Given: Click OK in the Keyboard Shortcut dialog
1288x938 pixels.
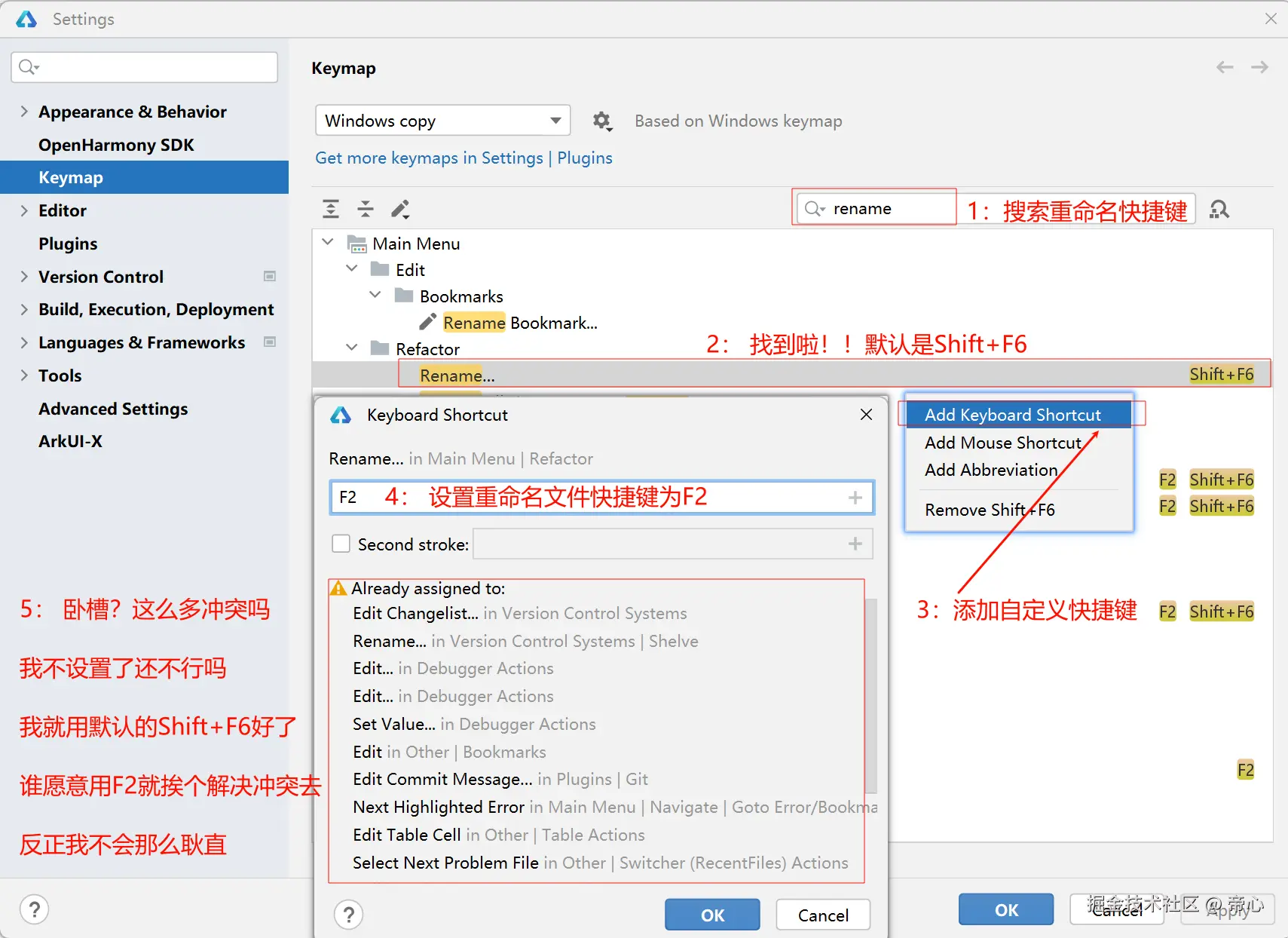Looking at the screenshot, I should pyautogui.click(x=712, y=915).
